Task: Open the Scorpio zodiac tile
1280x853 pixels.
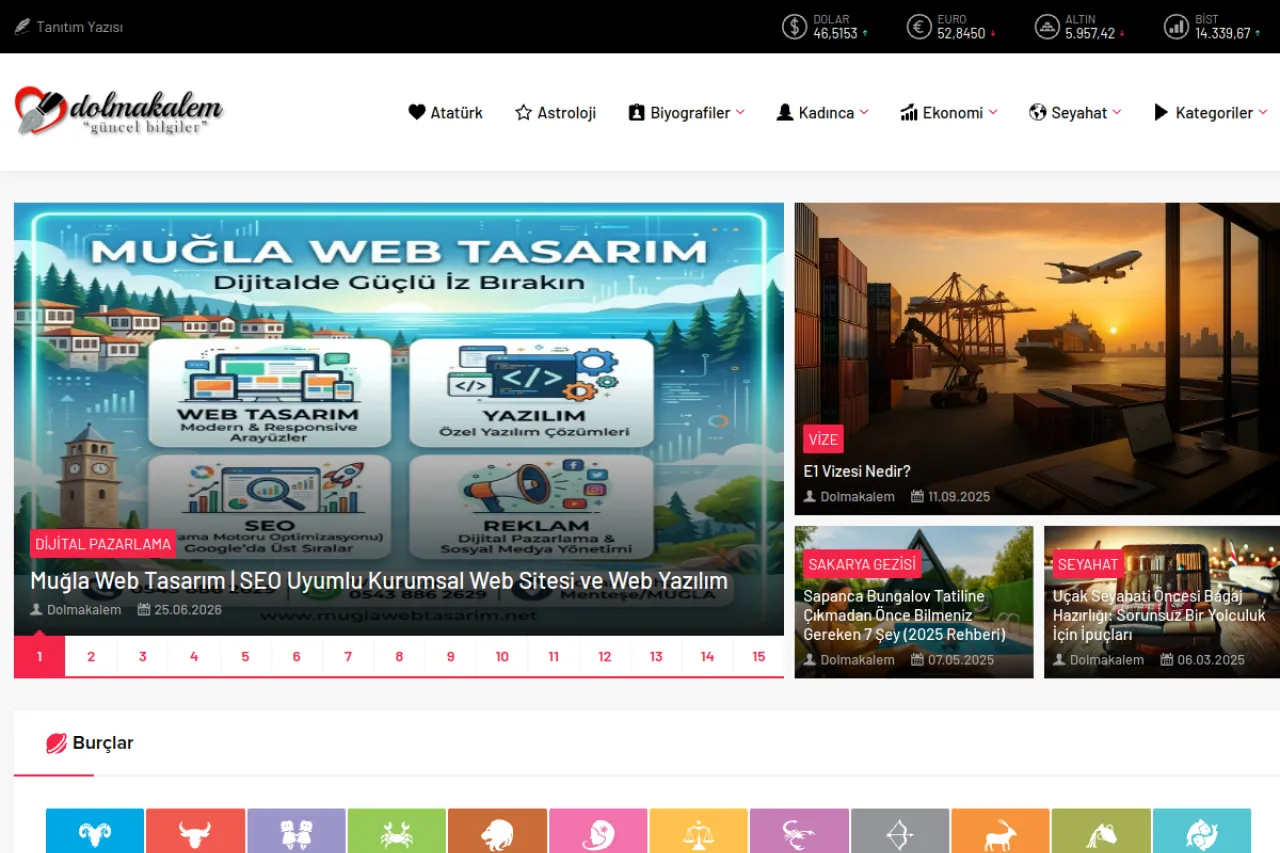Action: click(x=799, y=831)
